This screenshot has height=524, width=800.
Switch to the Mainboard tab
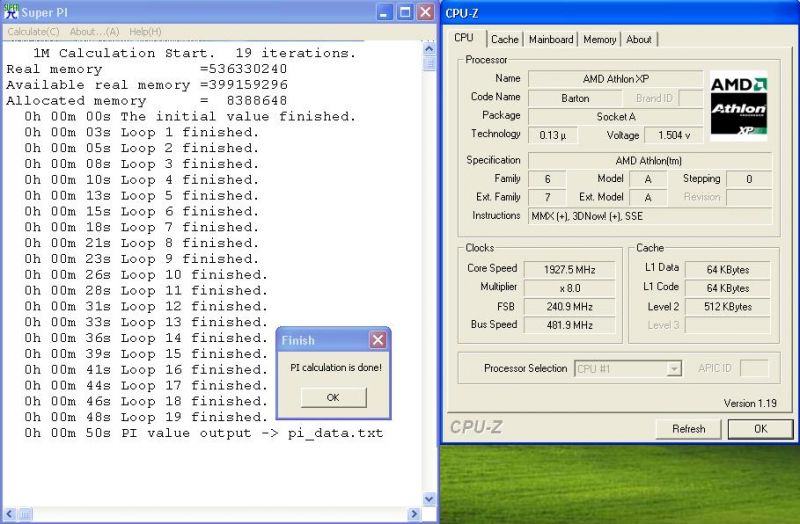click(551, 39)
